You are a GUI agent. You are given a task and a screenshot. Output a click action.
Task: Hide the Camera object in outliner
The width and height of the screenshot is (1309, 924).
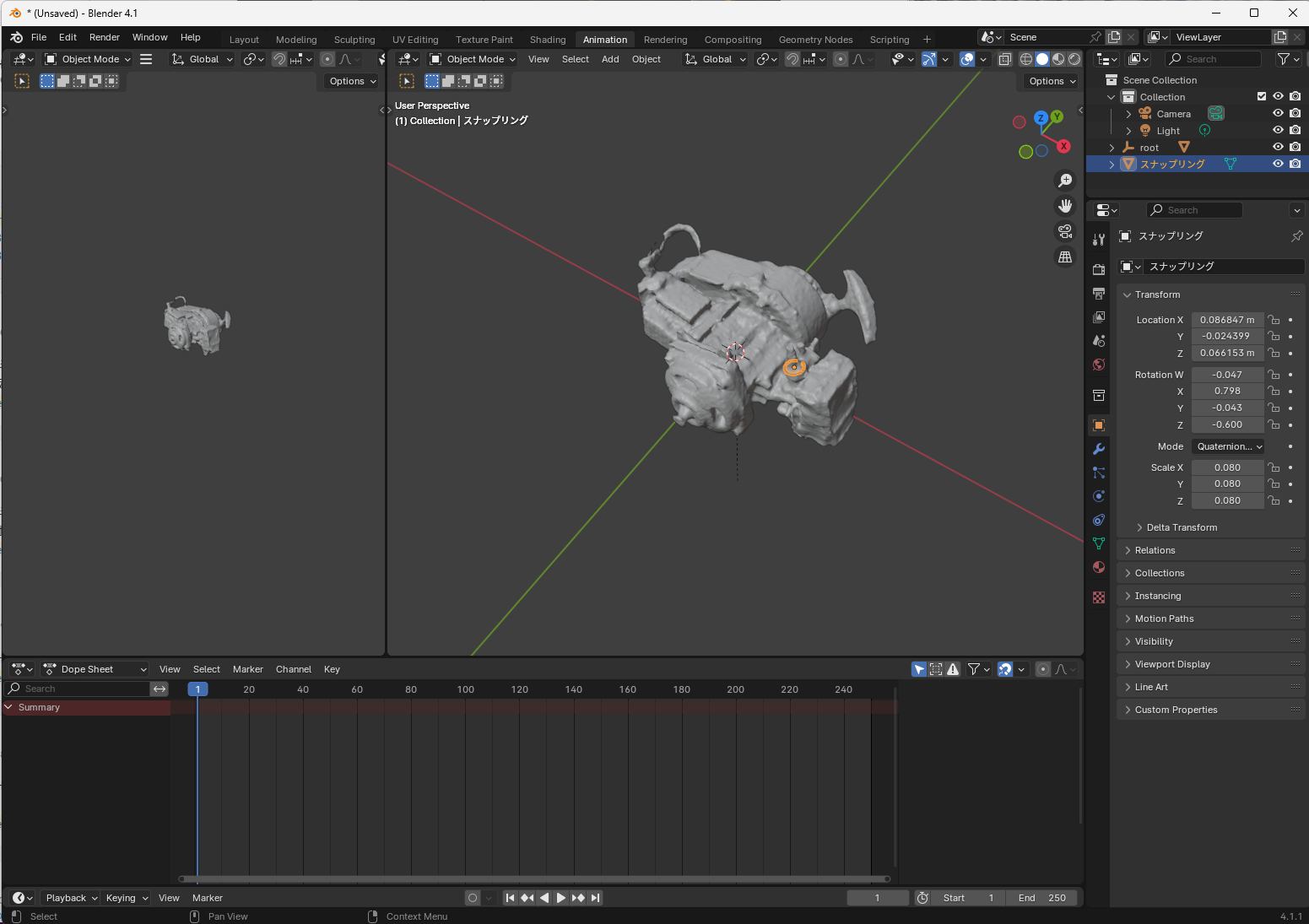(x=1278, y=113)
